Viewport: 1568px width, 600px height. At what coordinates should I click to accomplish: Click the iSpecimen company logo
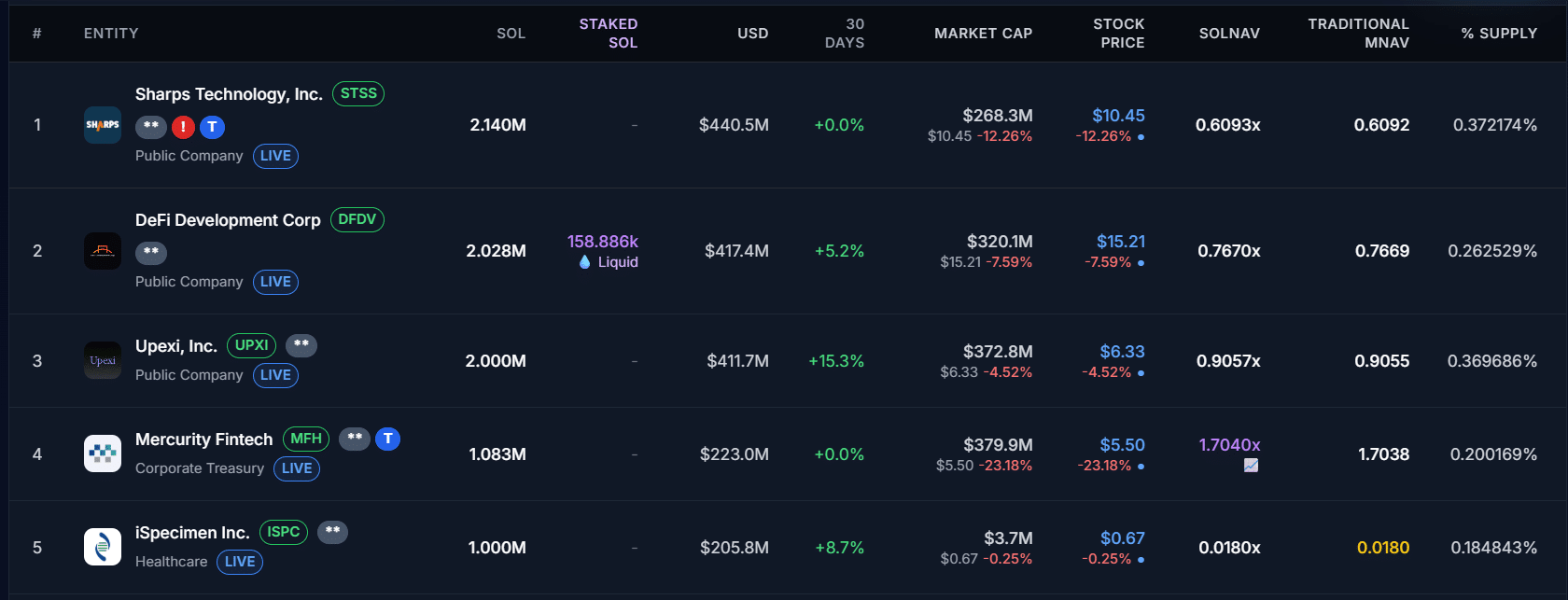point(103,548)
